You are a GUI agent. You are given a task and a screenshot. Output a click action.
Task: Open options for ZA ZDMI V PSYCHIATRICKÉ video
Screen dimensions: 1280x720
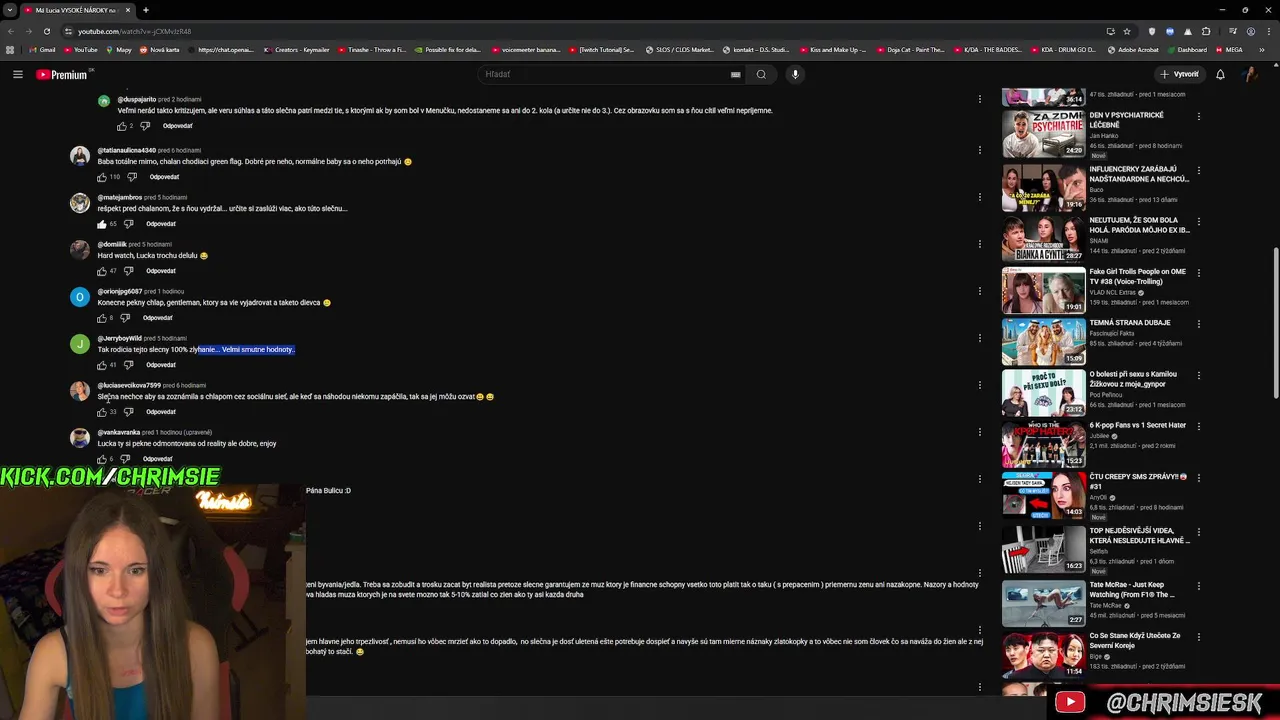pos(1198,116)
